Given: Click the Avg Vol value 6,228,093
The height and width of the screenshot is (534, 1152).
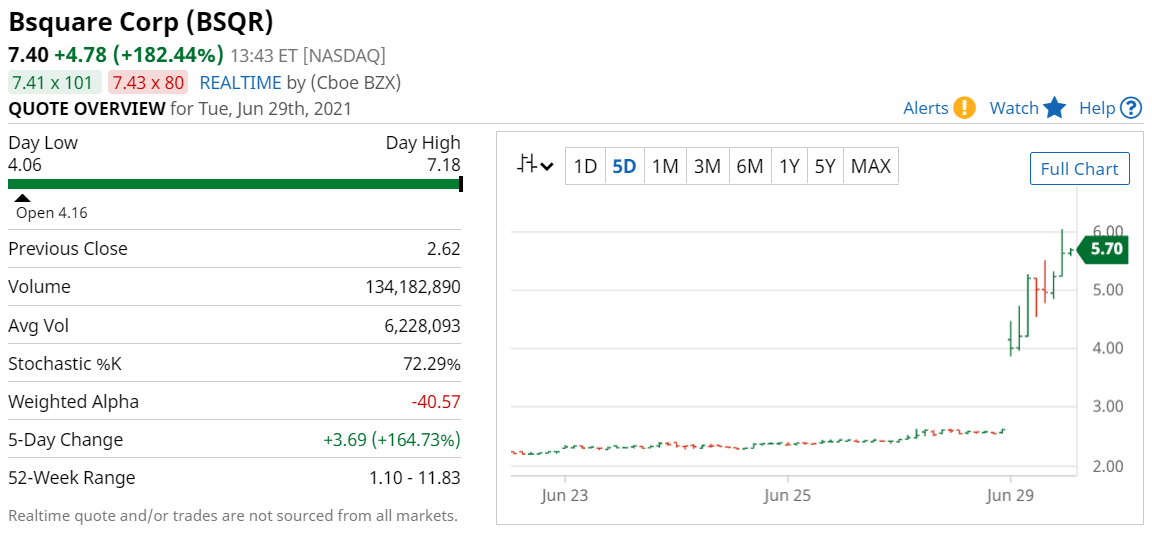Looking at the screenshot, I should (423, 325).
